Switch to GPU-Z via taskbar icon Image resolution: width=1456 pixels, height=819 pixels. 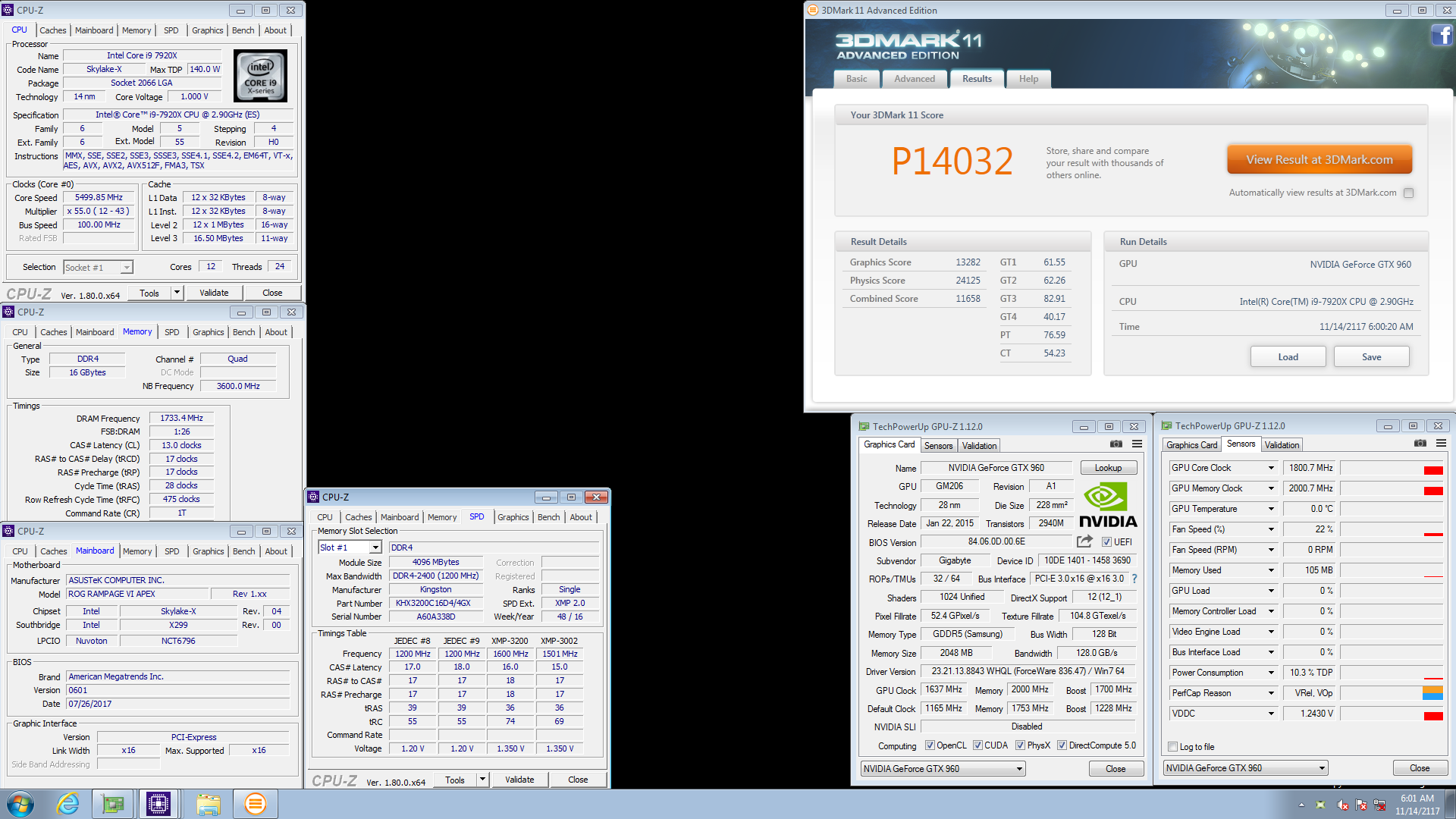click(113, 804)
